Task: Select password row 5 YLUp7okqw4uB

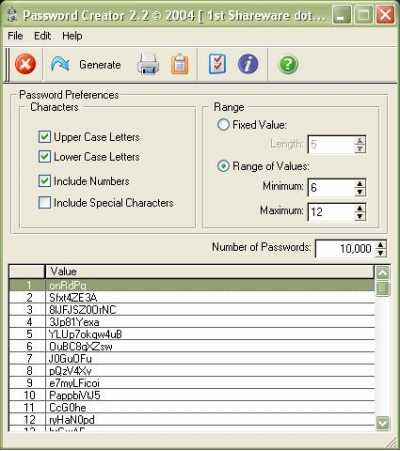Action: 192,334
